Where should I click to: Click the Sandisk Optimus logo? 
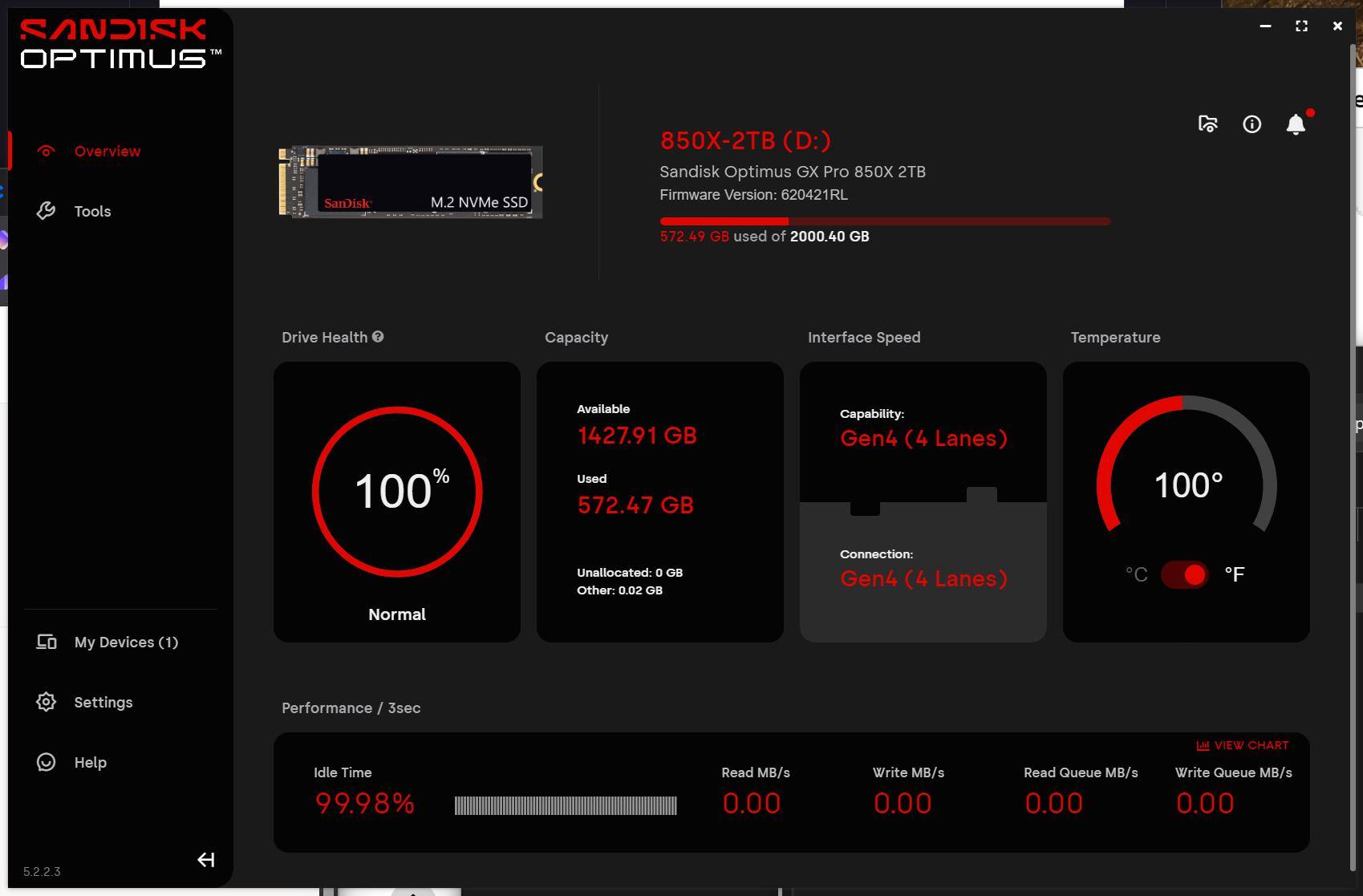tap(120, 44)
